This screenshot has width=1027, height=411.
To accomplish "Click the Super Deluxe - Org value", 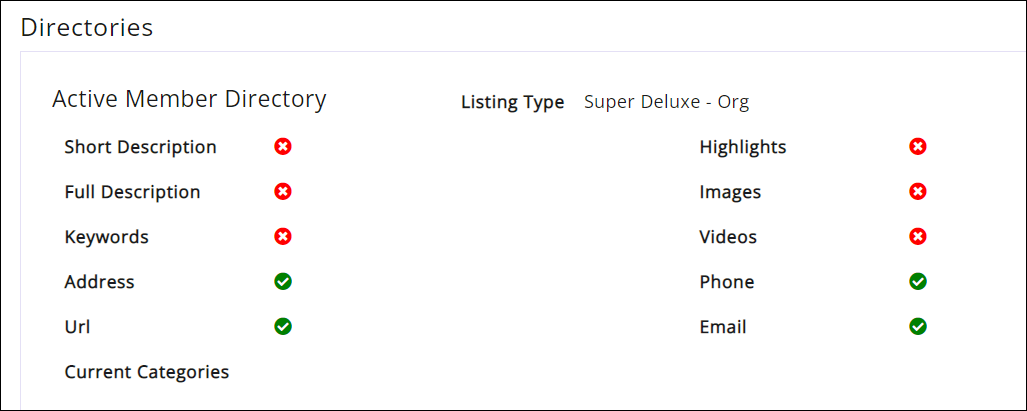I will point(666,102).
